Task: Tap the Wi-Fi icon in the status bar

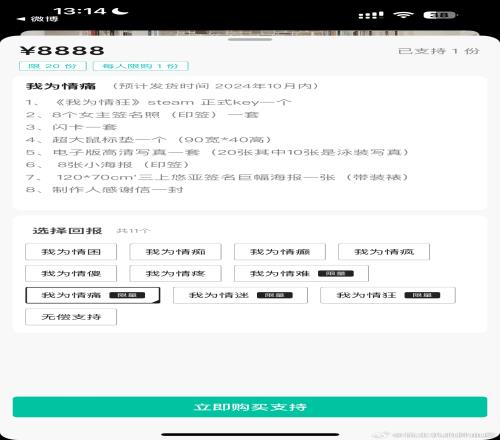Action: click(x=403, y=15)
